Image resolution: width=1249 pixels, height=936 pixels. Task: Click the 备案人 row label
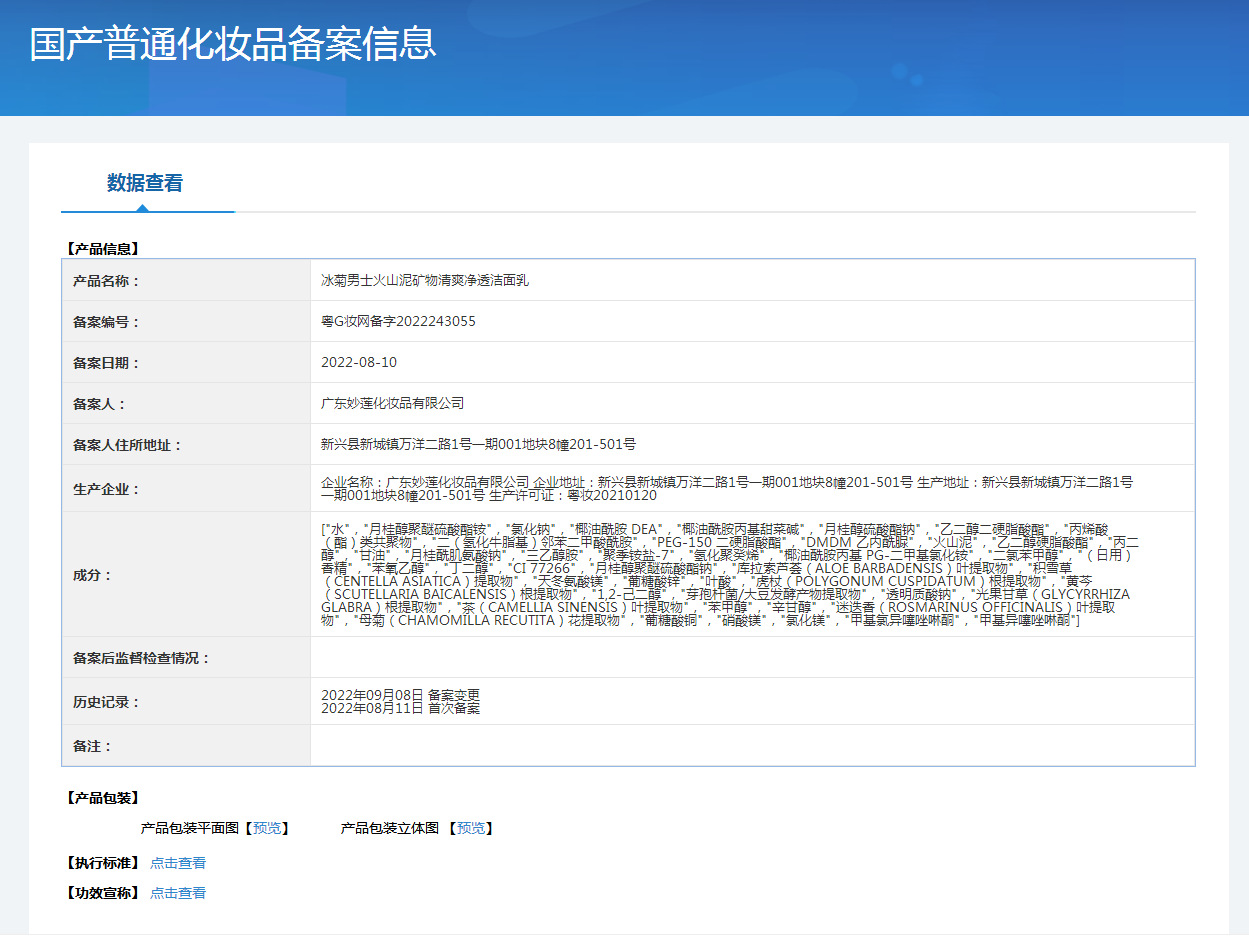(x=100, y=404)
